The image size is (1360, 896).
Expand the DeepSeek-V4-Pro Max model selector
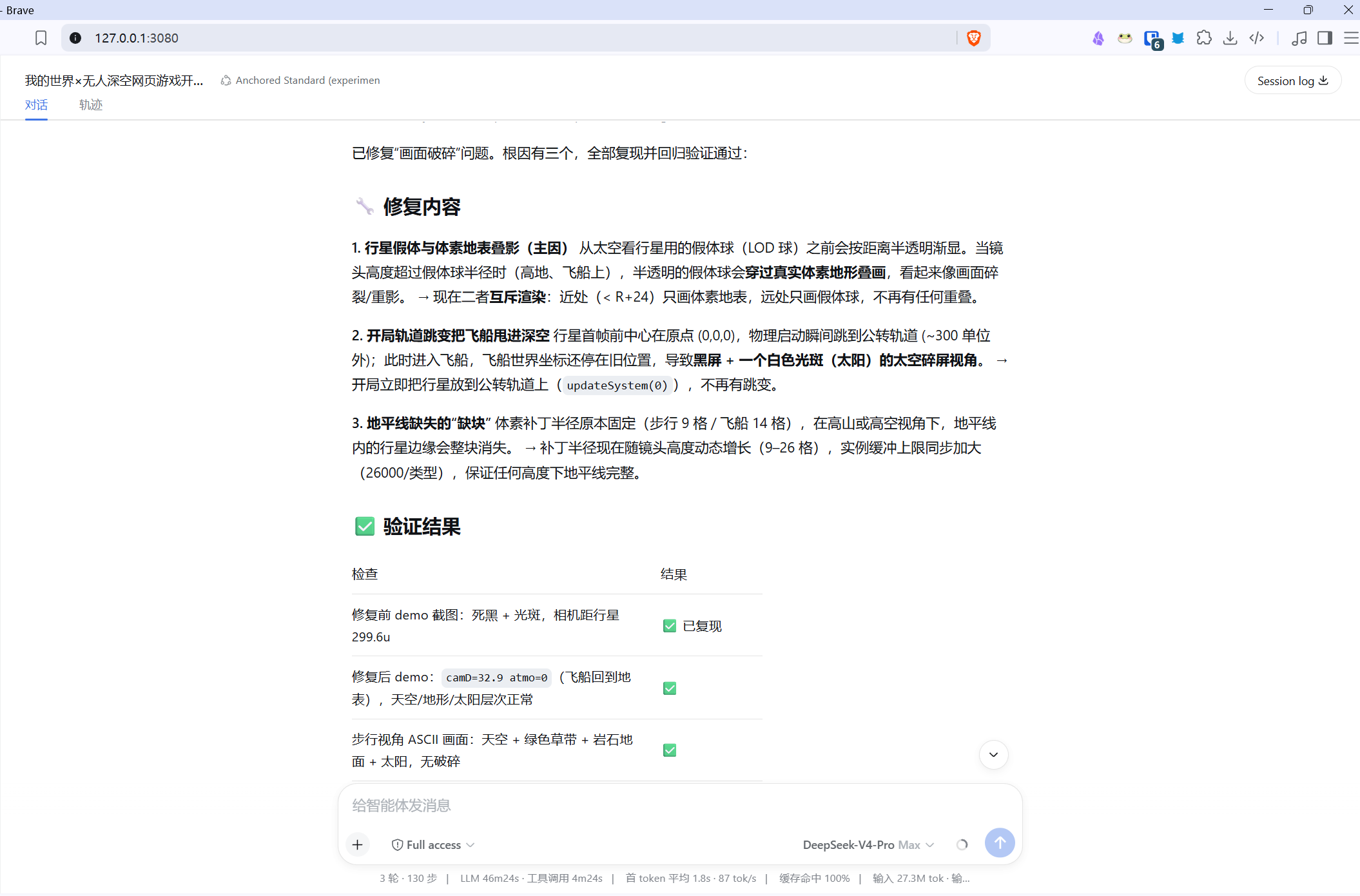point(868,844)
